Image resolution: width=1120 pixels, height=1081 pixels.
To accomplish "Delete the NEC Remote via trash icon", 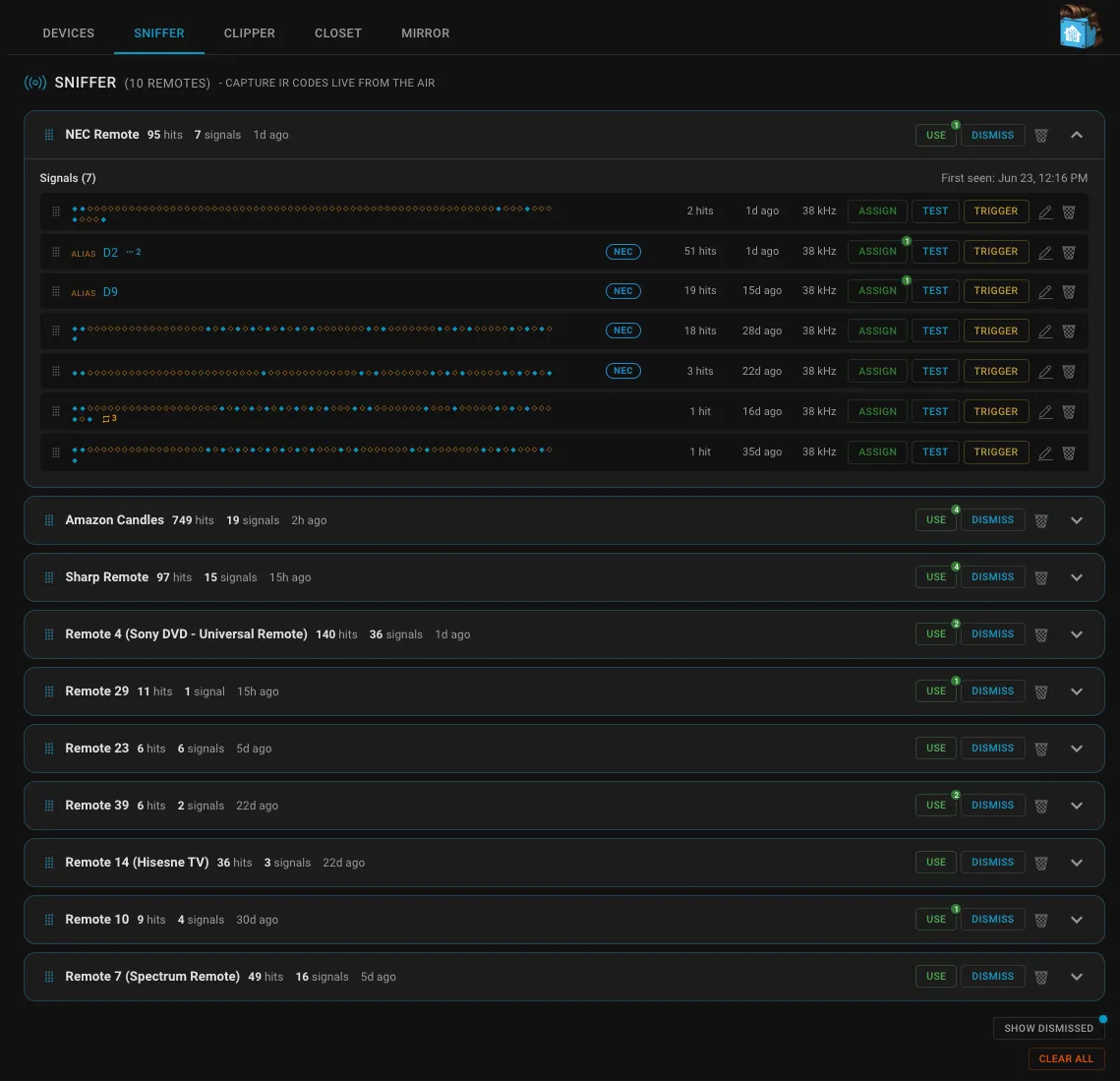I will tap(1041, 135).
